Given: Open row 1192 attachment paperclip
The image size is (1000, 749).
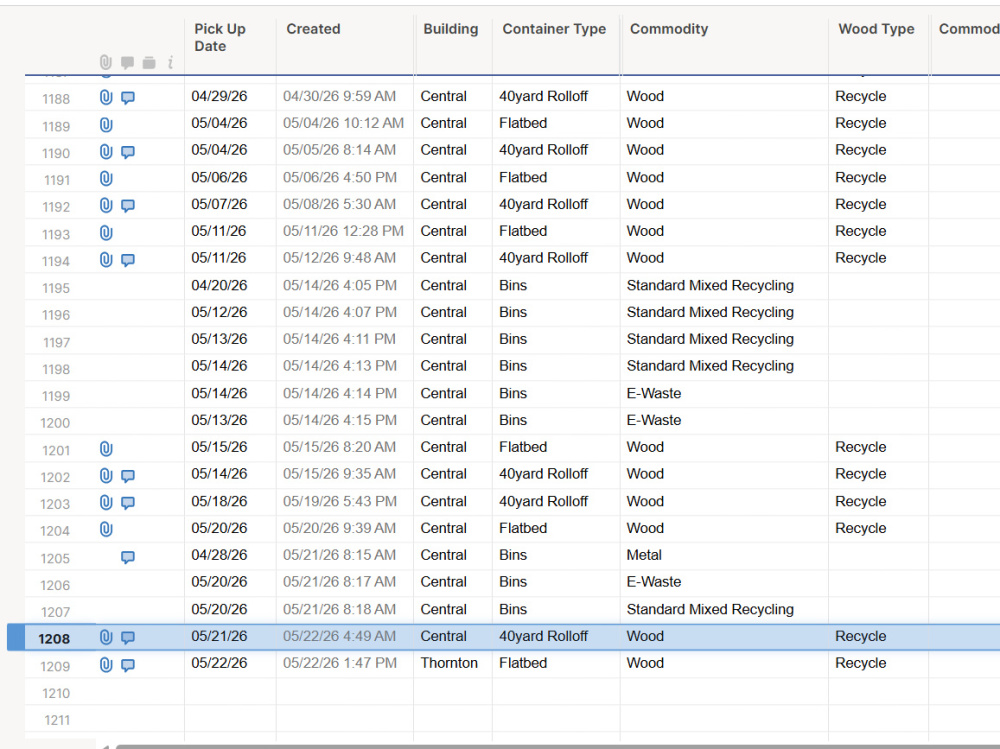Looking at the screenshot, I should coord(106,205).
